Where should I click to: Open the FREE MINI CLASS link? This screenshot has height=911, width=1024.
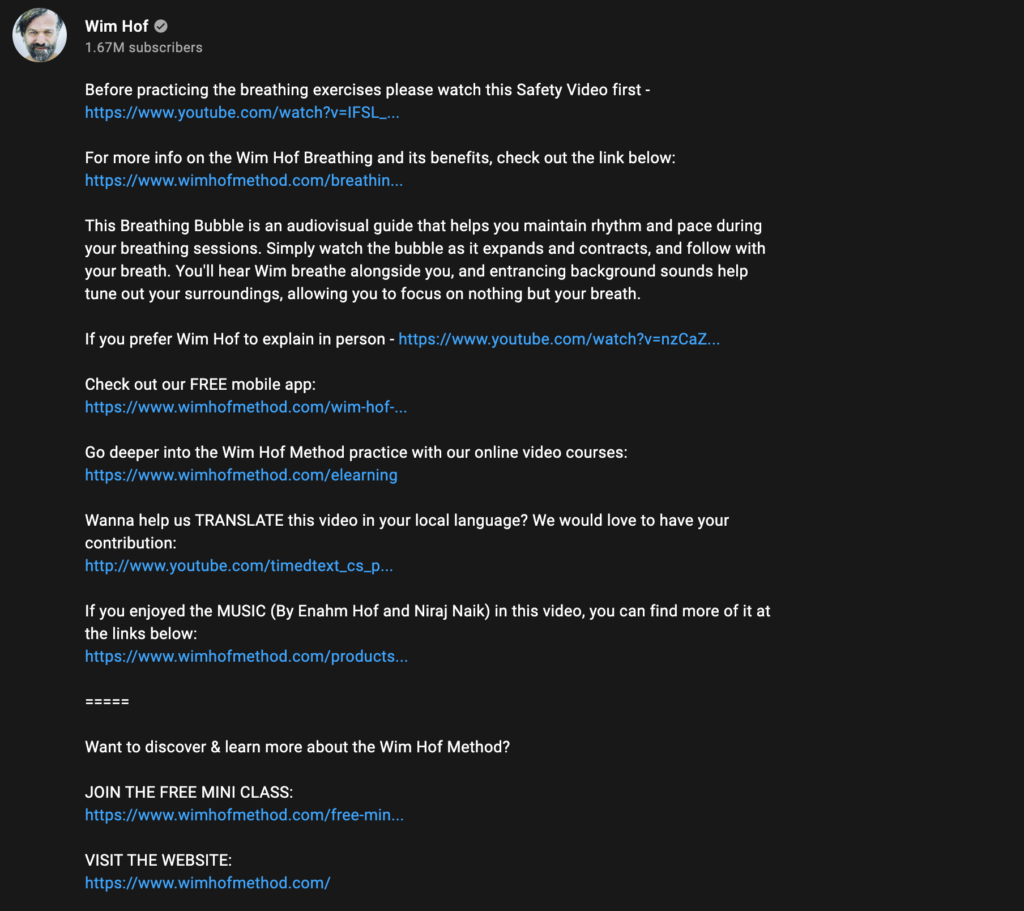(x=245, y=815)
